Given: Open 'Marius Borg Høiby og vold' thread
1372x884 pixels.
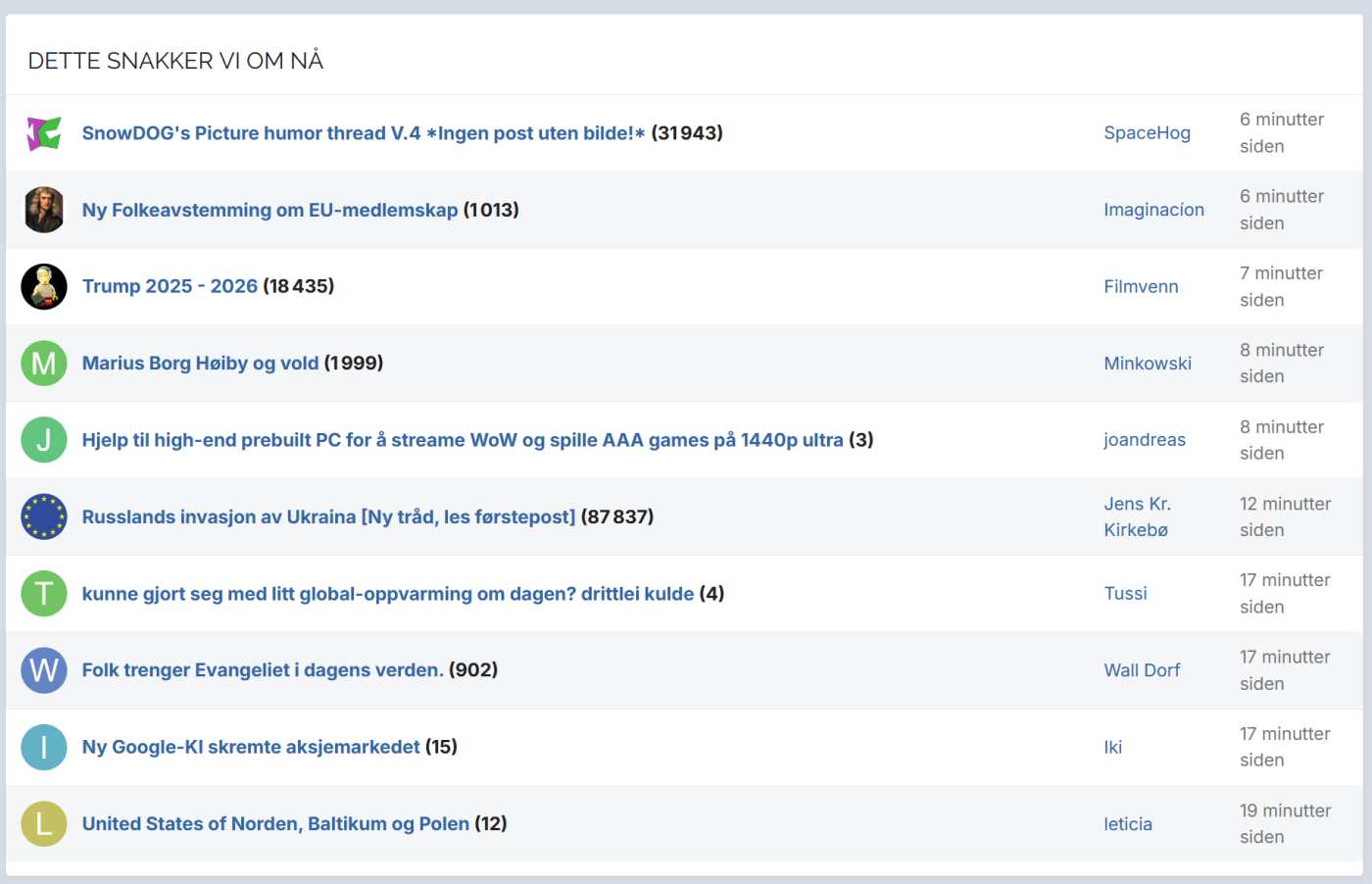Looking at the screenshot, I should point(200,364).
